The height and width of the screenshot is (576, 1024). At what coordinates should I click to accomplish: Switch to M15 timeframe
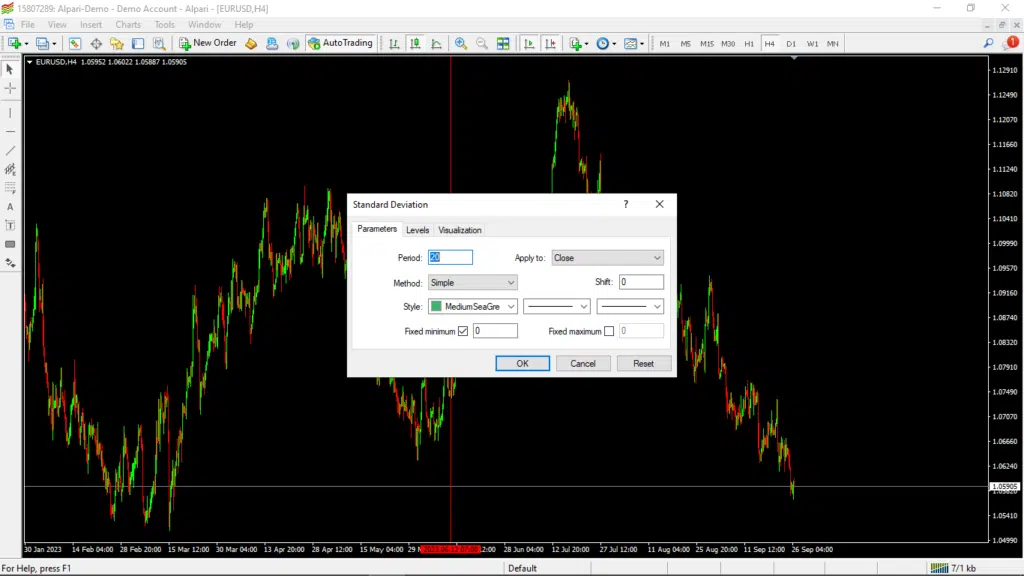pyautogui.click(x=707, y=44)
